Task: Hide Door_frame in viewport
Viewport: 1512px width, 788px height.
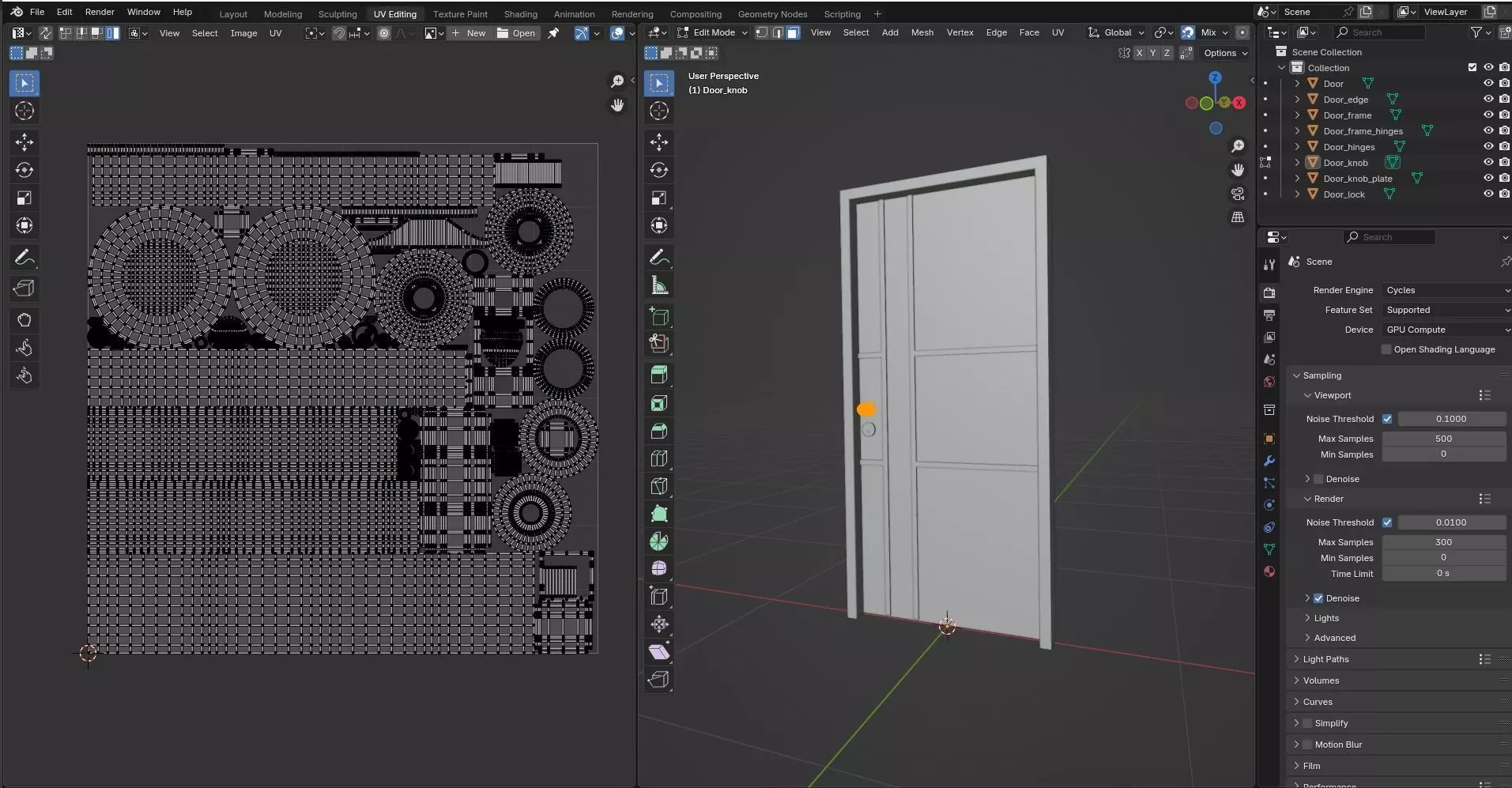Action: (x=1488, y=115)
